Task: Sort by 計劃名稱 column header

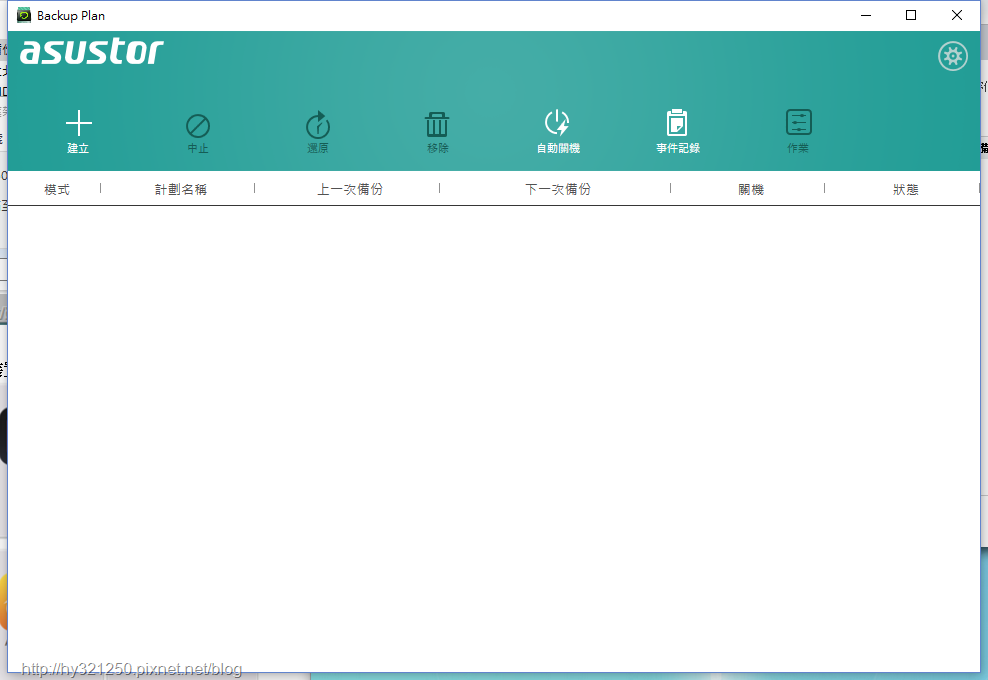Action: (181, 189)
